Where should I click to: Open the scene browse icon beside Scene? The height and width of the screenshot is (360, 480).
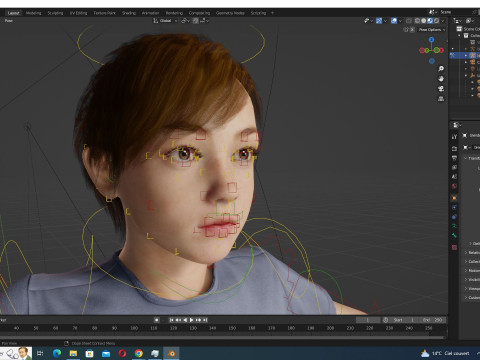[x=433, y=12]
